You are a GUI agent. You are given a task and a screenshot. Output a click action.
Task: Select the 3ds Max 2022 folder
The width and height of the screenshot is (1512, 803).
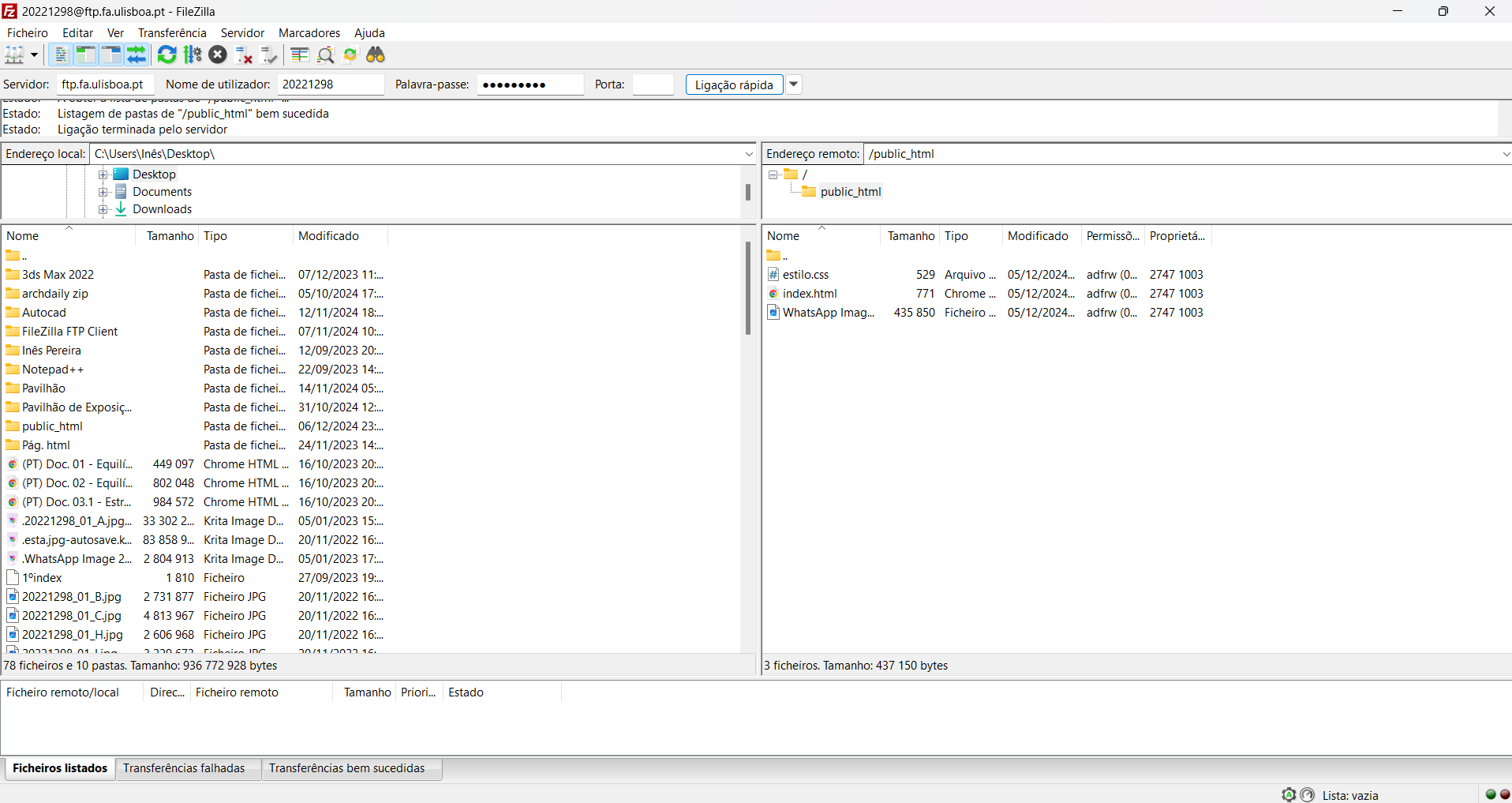coord(58,275)
